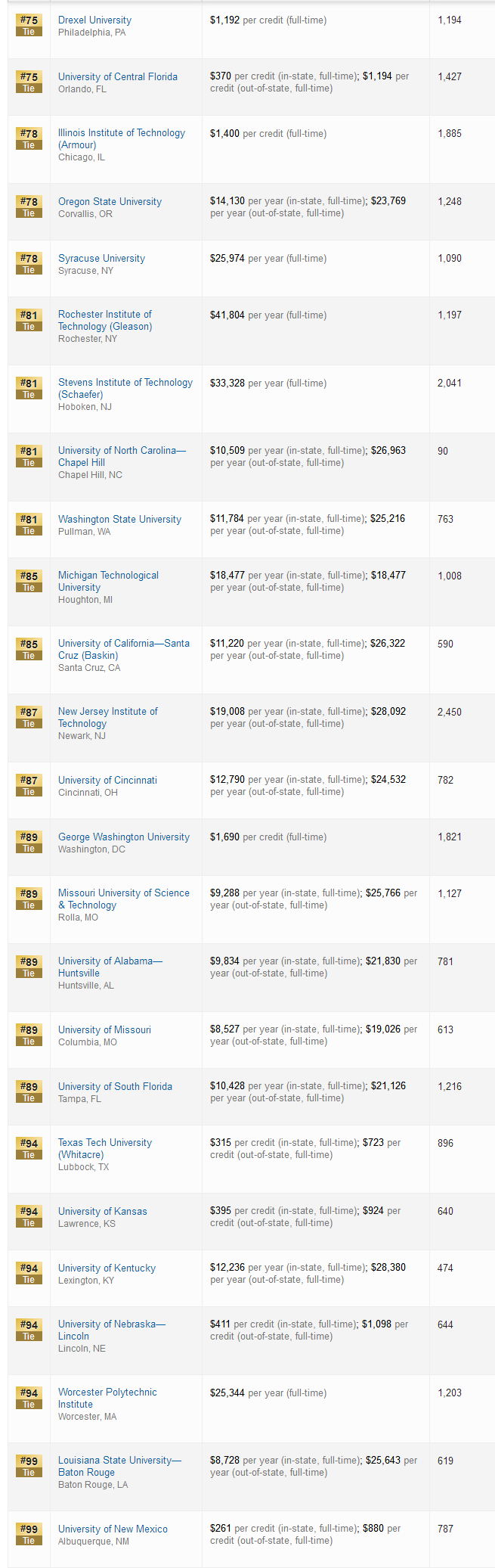The height and width of the screenshot is (1568, 495).
Task: Open University of Kentucky link
Action: (107, 1268)
